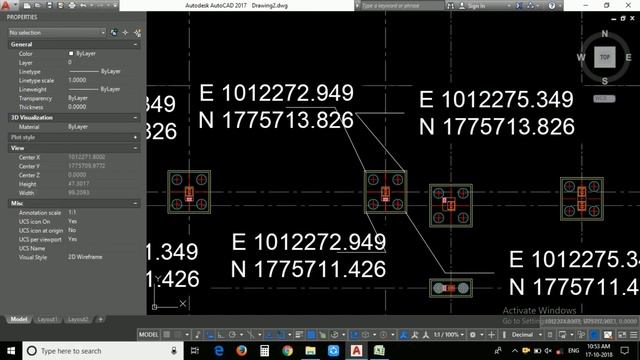Click the Save As icon in quick access toolbar
Image resolution: width=640 pixels, height=360 pixels.
click(60, 5)
